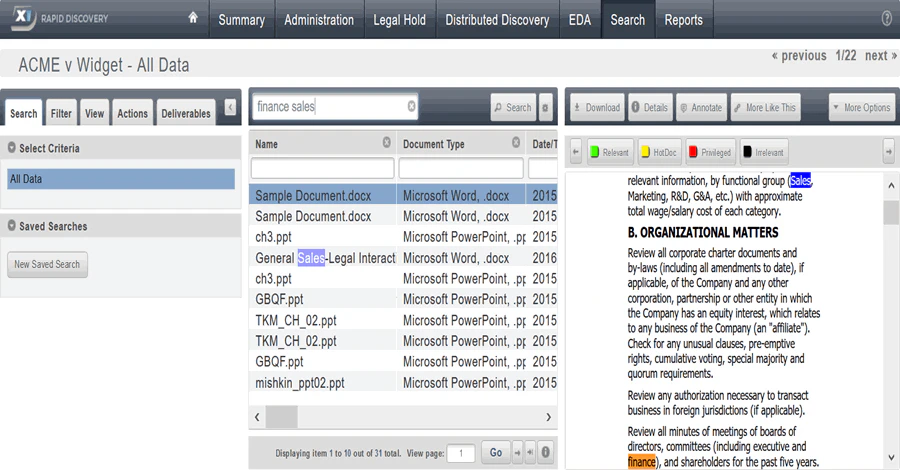This screenshot has width=900, height=470.
Task: Select All Data in Select Criteria
Action: 121,178
